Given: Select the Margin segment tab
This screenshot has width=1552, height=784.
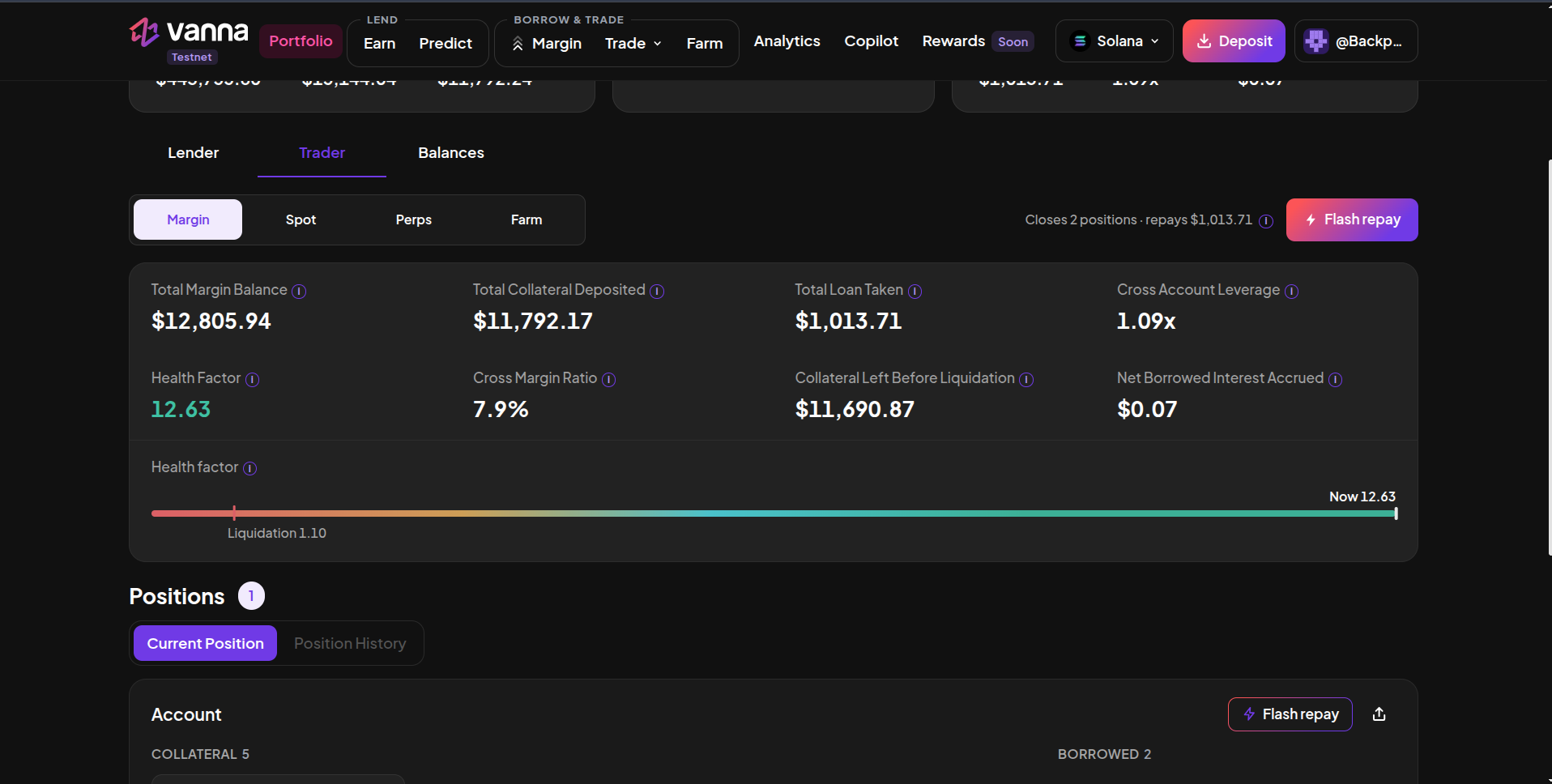Looking at the screenshot, I should (188, 219).
